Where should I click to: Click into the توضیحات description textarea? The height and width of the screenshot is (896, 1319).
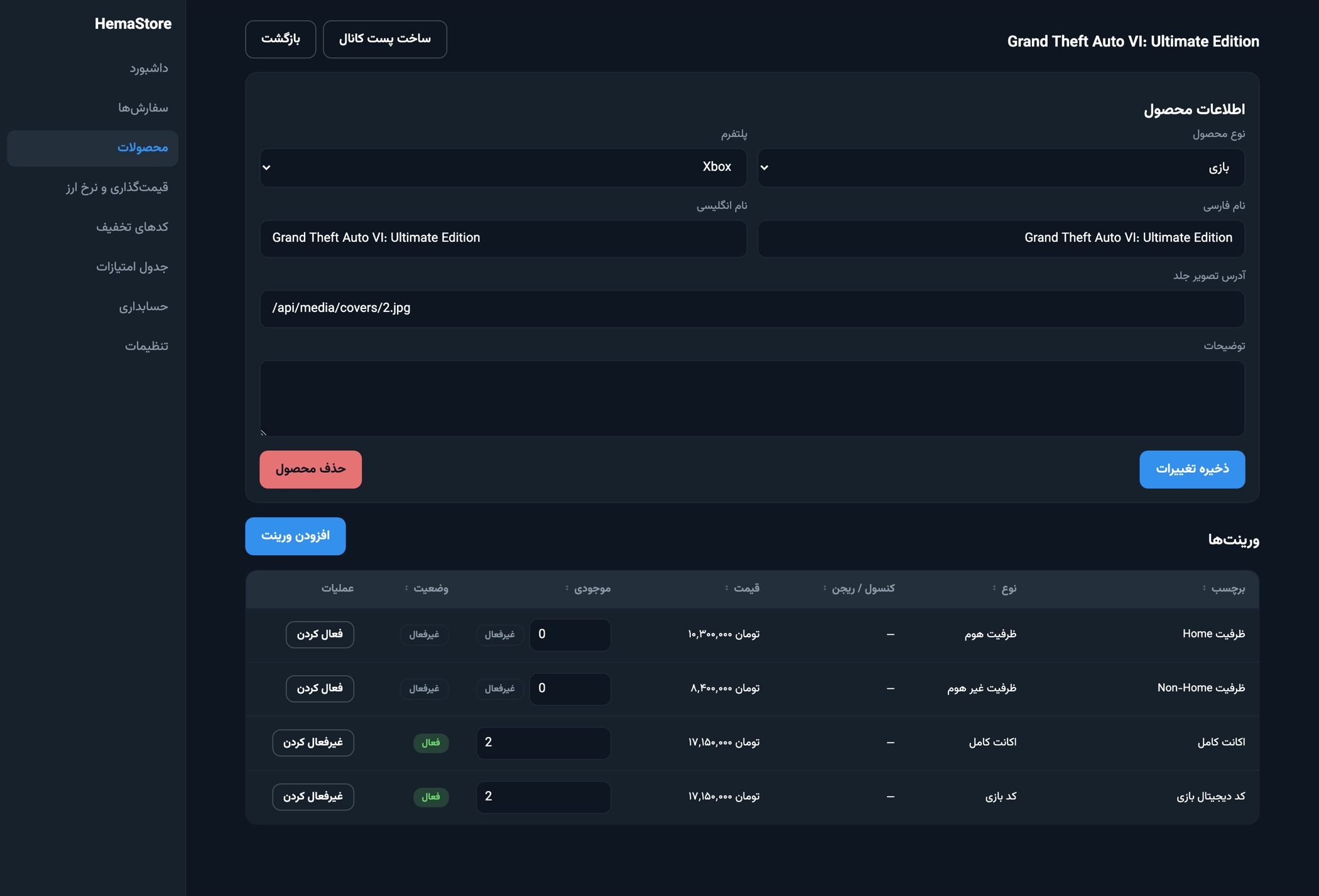point(752,398)
